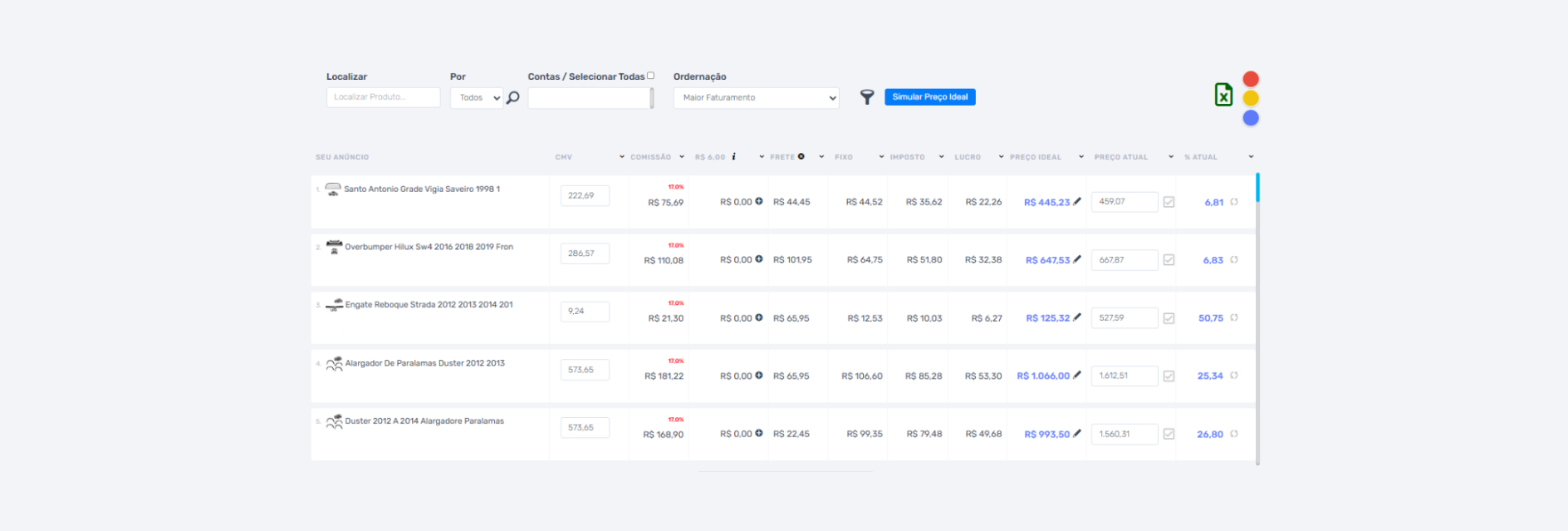1568x531 pixels.
Task: Click plus icon next to Saveiro's R$ 0,00
Action: pos(759,201)
